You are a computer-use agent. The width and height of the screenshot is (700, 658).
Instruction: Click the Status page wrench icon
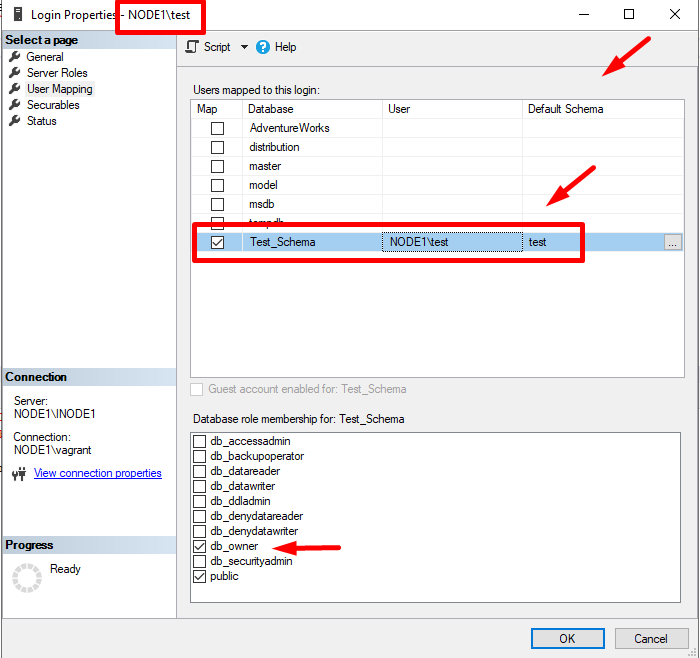(x=15, y=121)
